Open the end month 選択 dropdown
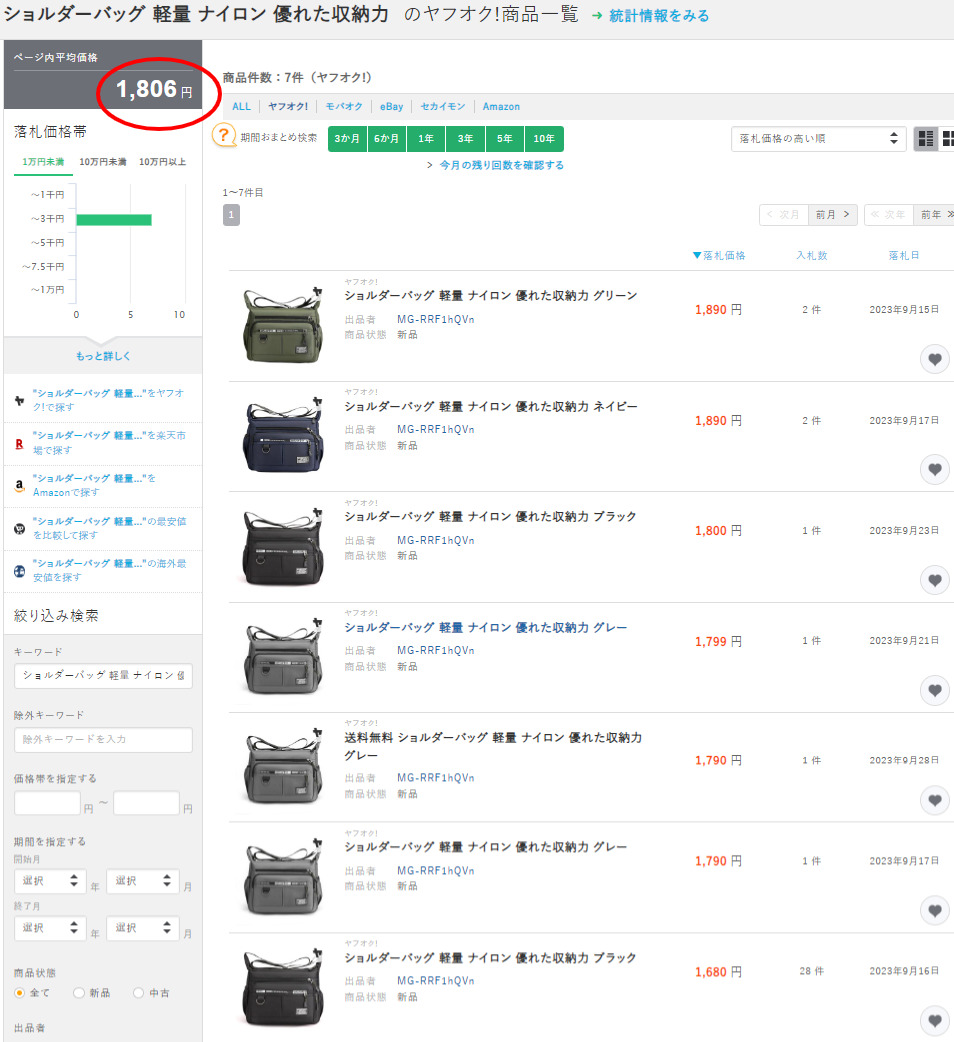 (x=142, y=929)
